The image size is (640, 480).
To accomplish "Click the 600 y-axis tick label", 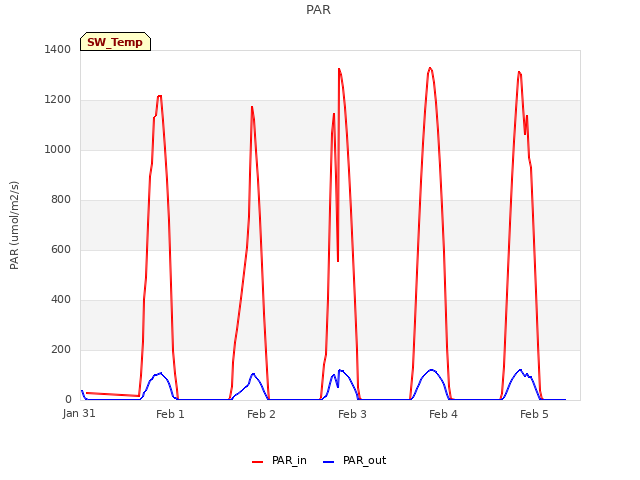I will click(x=61, y=249).
